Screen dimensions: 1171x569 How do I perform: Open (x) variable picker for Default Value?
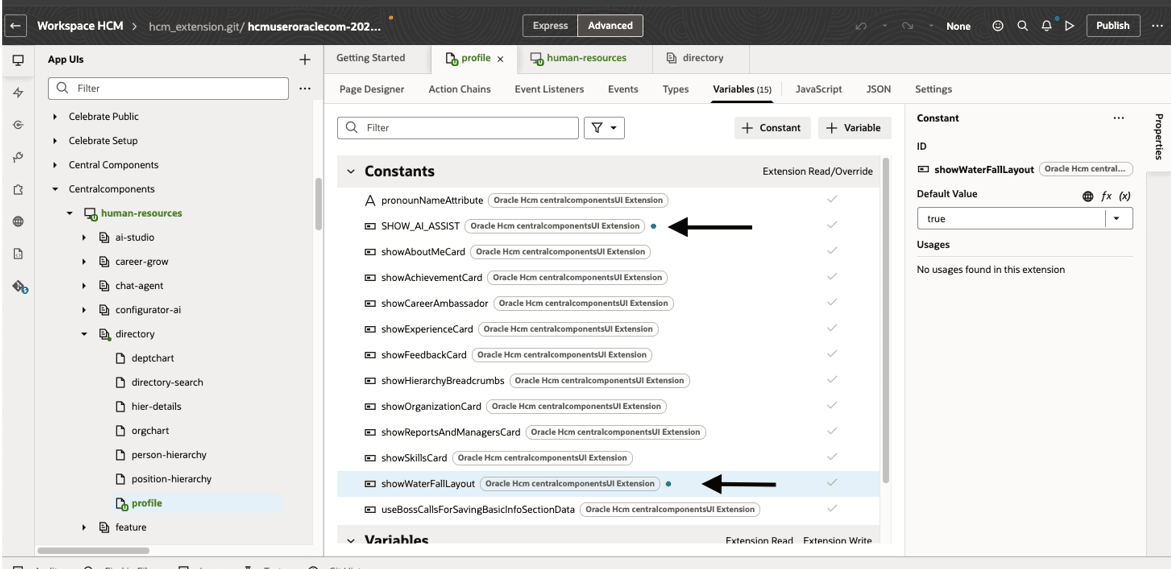[x=1125, y=196]
